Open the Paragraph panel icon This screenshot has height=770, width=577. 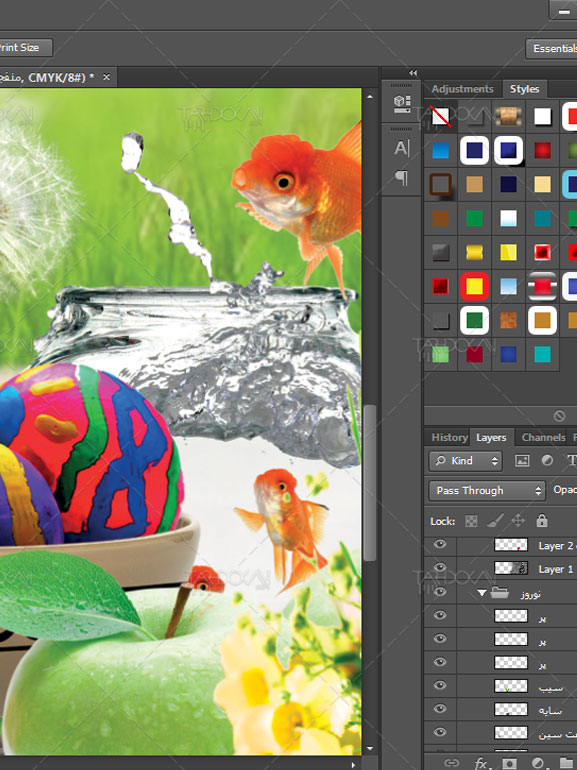tap(402, 177)
